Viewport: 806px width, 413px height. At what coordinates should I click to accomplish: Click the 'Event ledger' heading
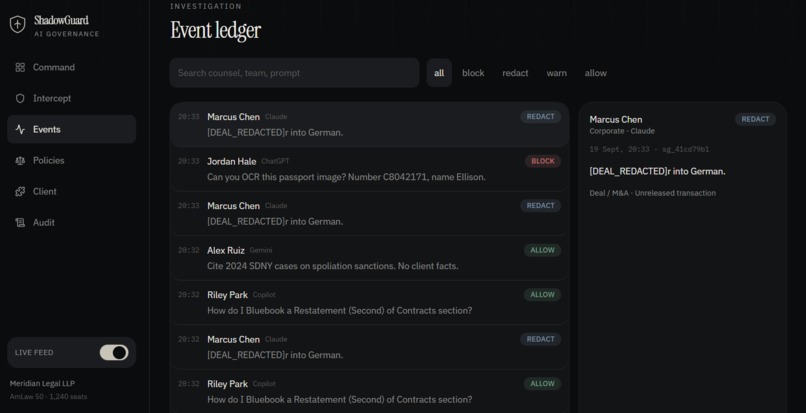tap(215, 30)
